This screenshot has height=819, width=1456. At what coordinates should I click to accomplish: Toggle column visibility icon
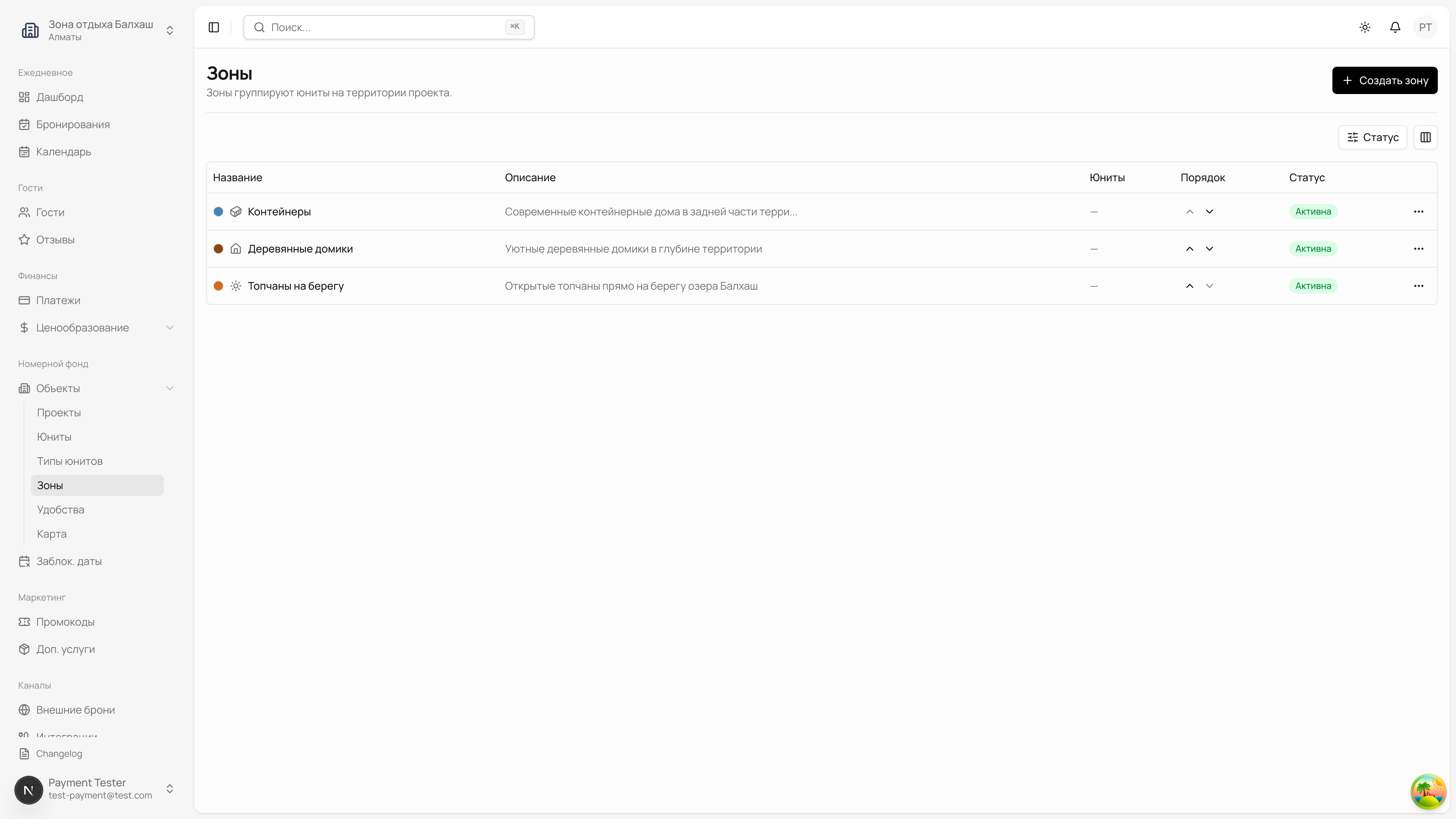click(1426, 137)
